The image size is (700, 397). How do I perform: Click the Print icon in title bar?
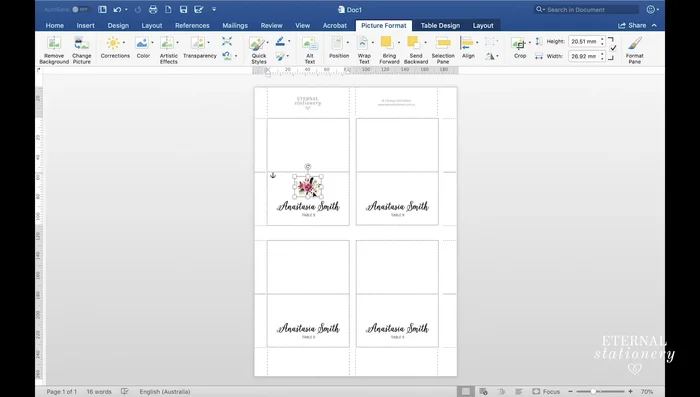click(153, 9)
